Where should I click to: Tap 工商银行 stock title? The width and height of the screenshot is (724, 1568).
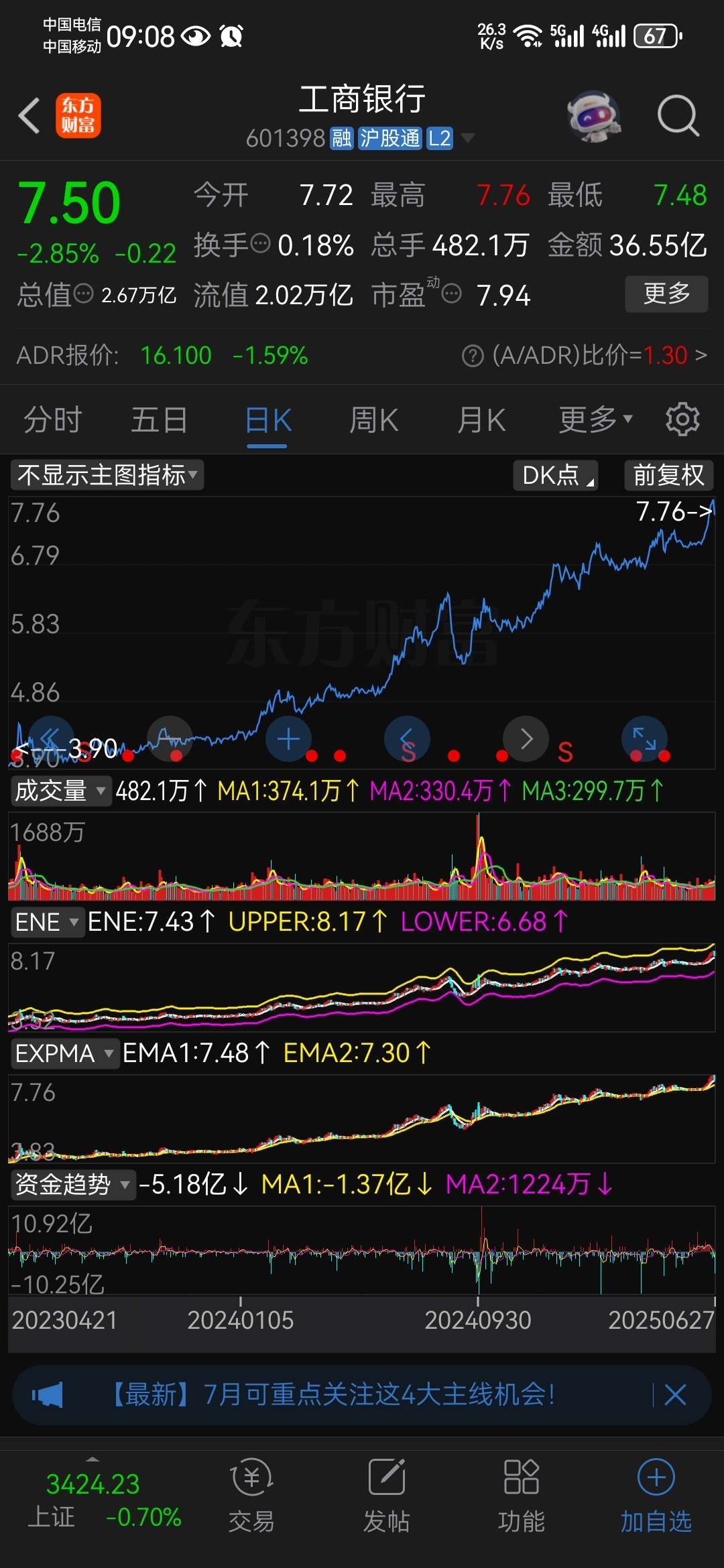[362, 99]
